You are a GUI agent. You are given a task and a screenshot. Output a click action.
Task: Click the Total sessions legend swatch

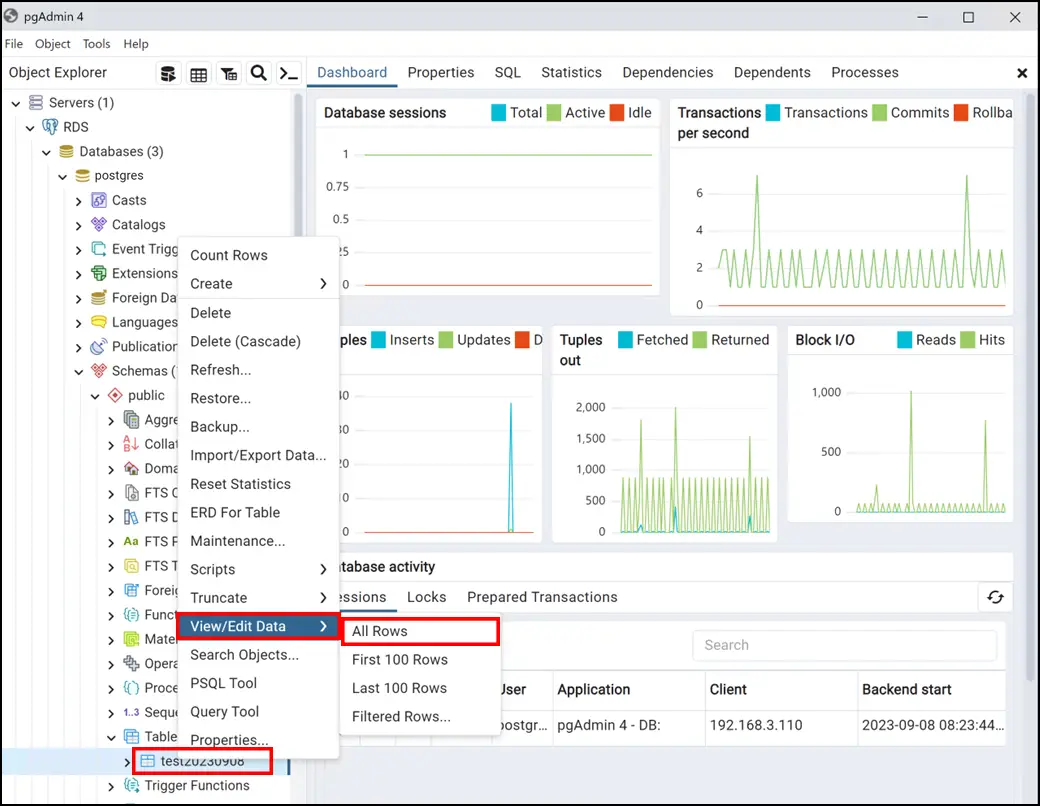tap(498, 113)
